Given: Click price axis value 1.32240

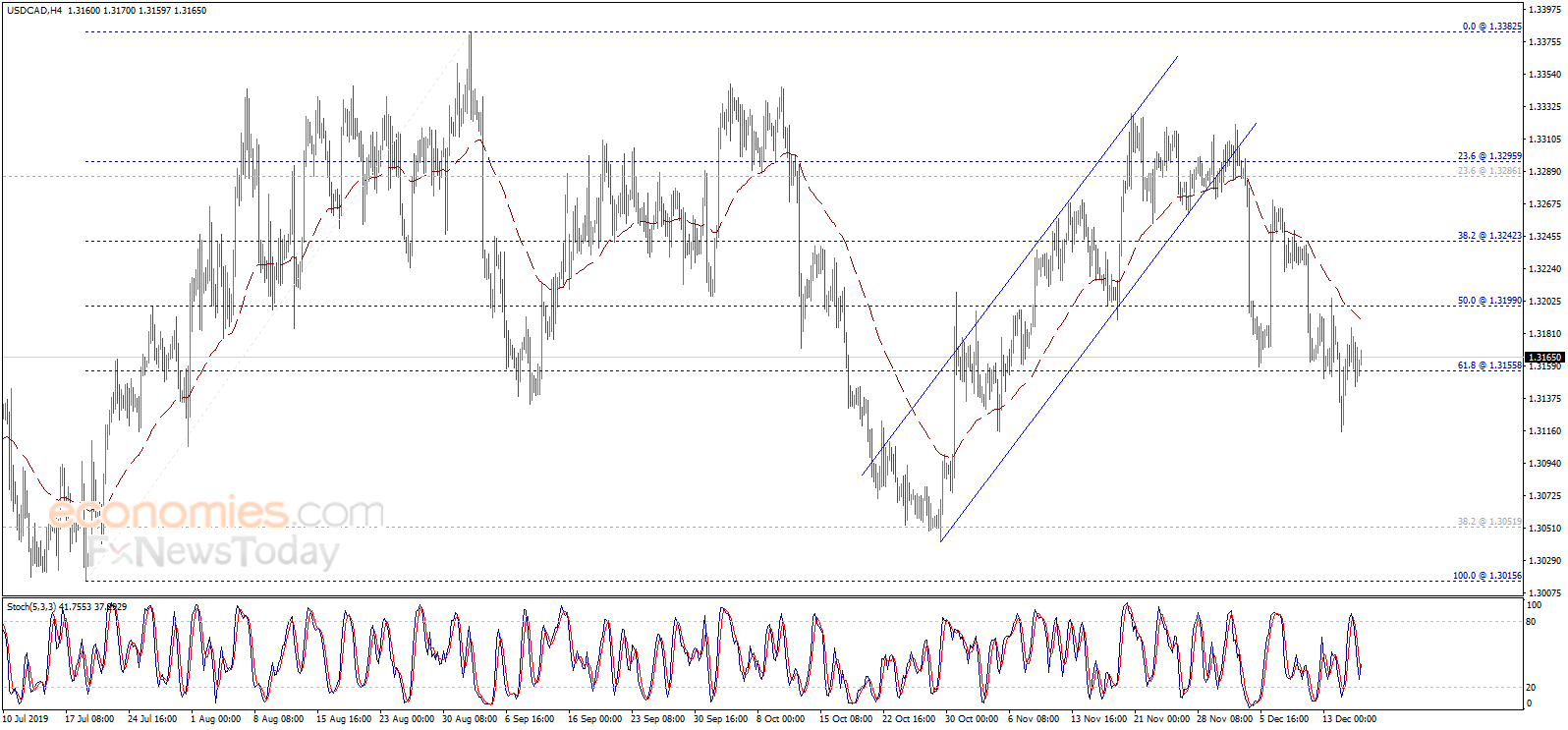Looking at the screenshot, I should [x=1544, y=269].
